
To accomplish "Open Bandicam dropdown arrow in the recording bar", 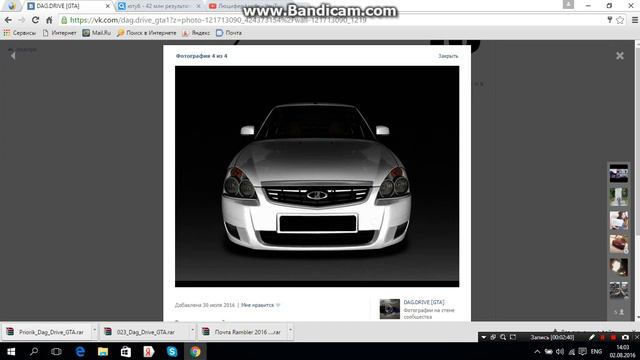I will point(483,337).
